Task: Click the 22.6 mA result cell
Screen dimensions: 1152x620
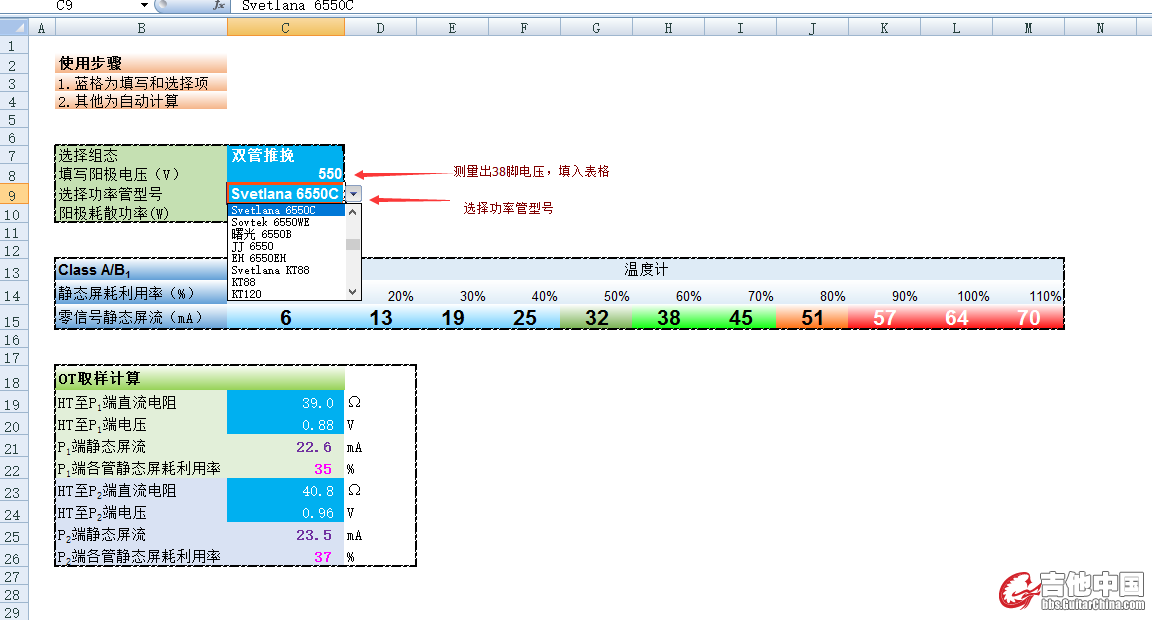Action: coord(286,447)
